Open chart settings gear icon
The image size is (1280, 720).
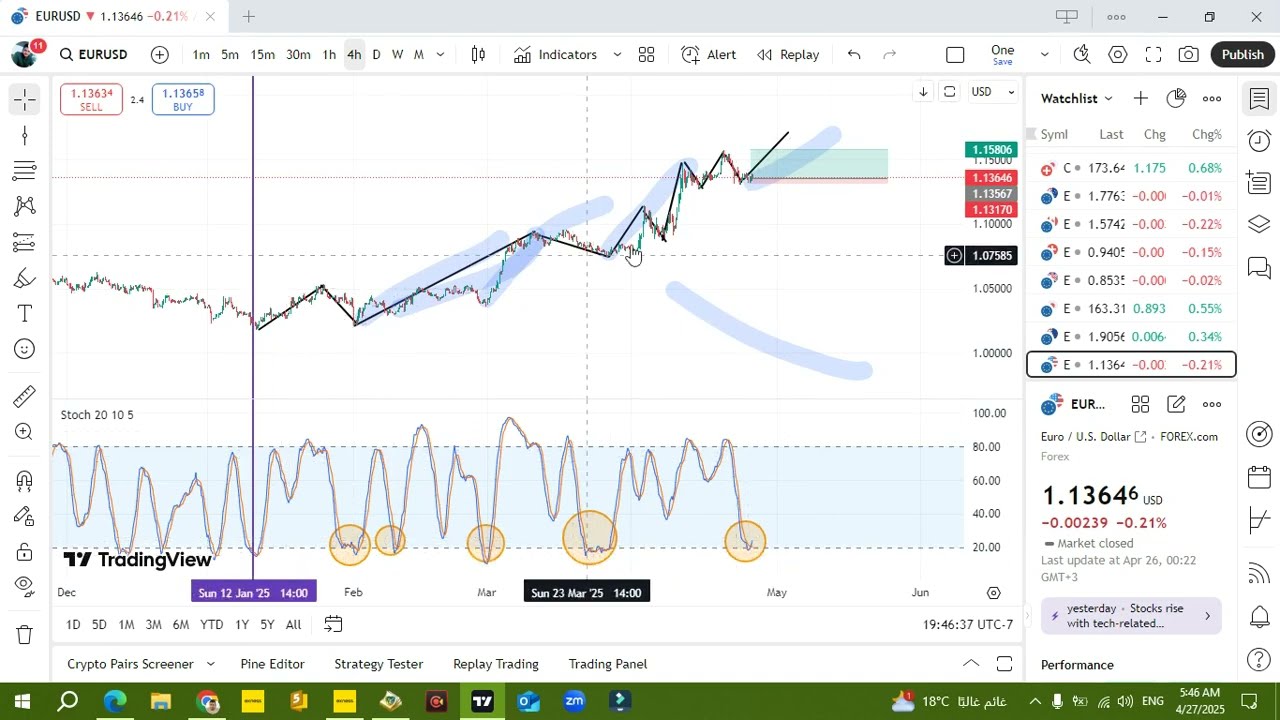[x=1118, y=55]
